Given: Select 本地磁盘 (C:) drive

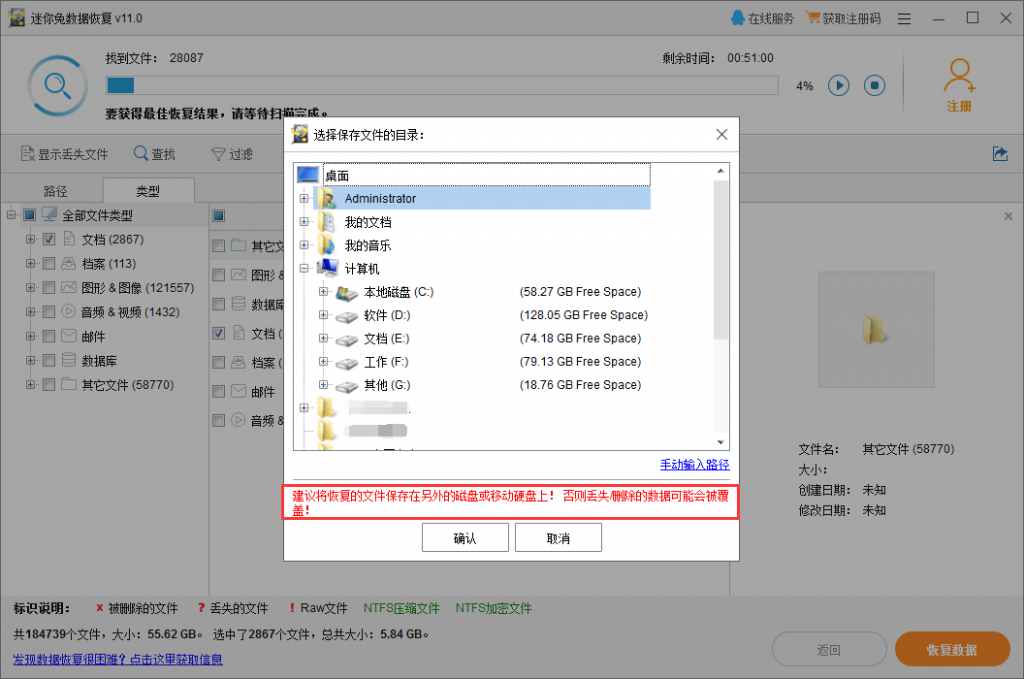Looking at the screenshot, I should 398,292.
